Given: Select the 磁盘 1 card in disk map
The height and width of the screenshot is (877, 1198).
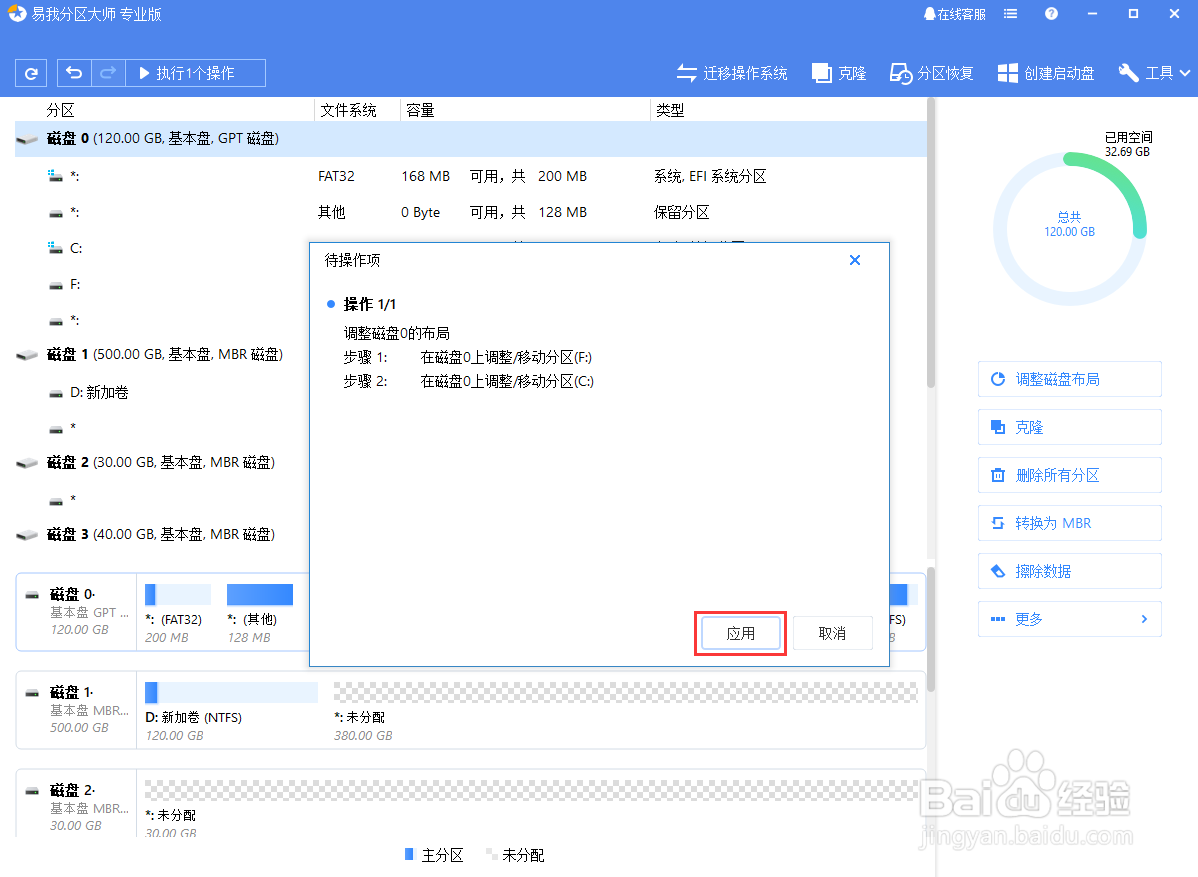Looking at the screenshot, I should coord(76,710).
